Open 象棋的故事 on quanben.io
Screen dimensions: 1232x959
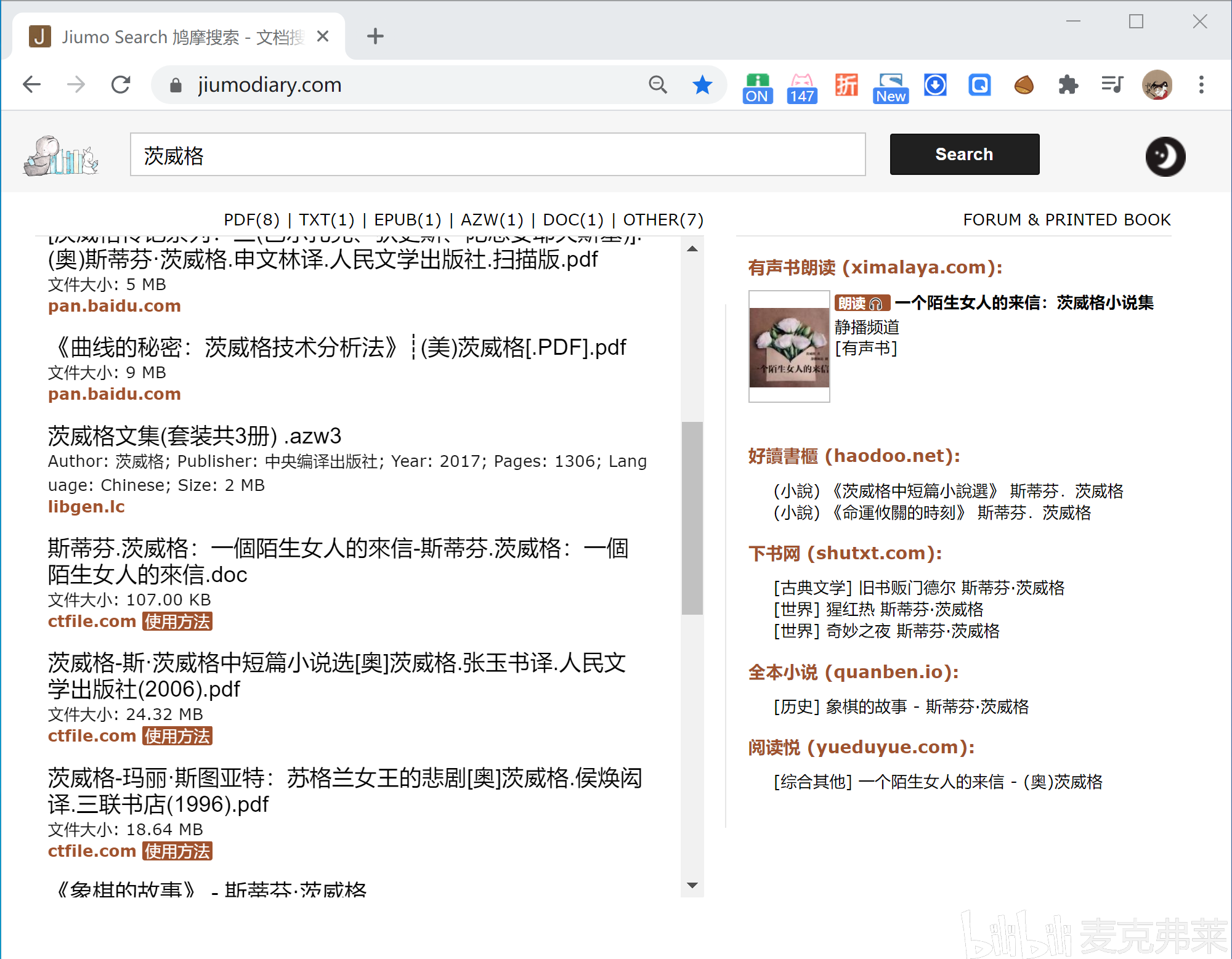(x=901, y=706)
